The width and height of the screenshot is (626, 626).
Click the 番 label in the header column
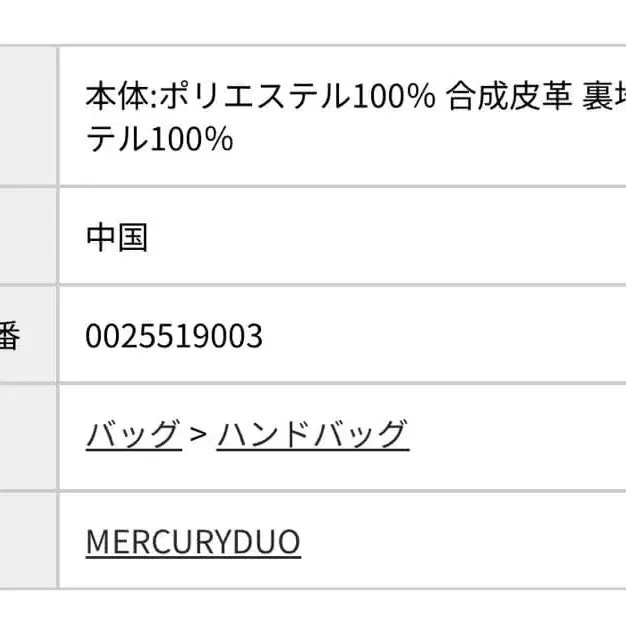coord(9,336)
